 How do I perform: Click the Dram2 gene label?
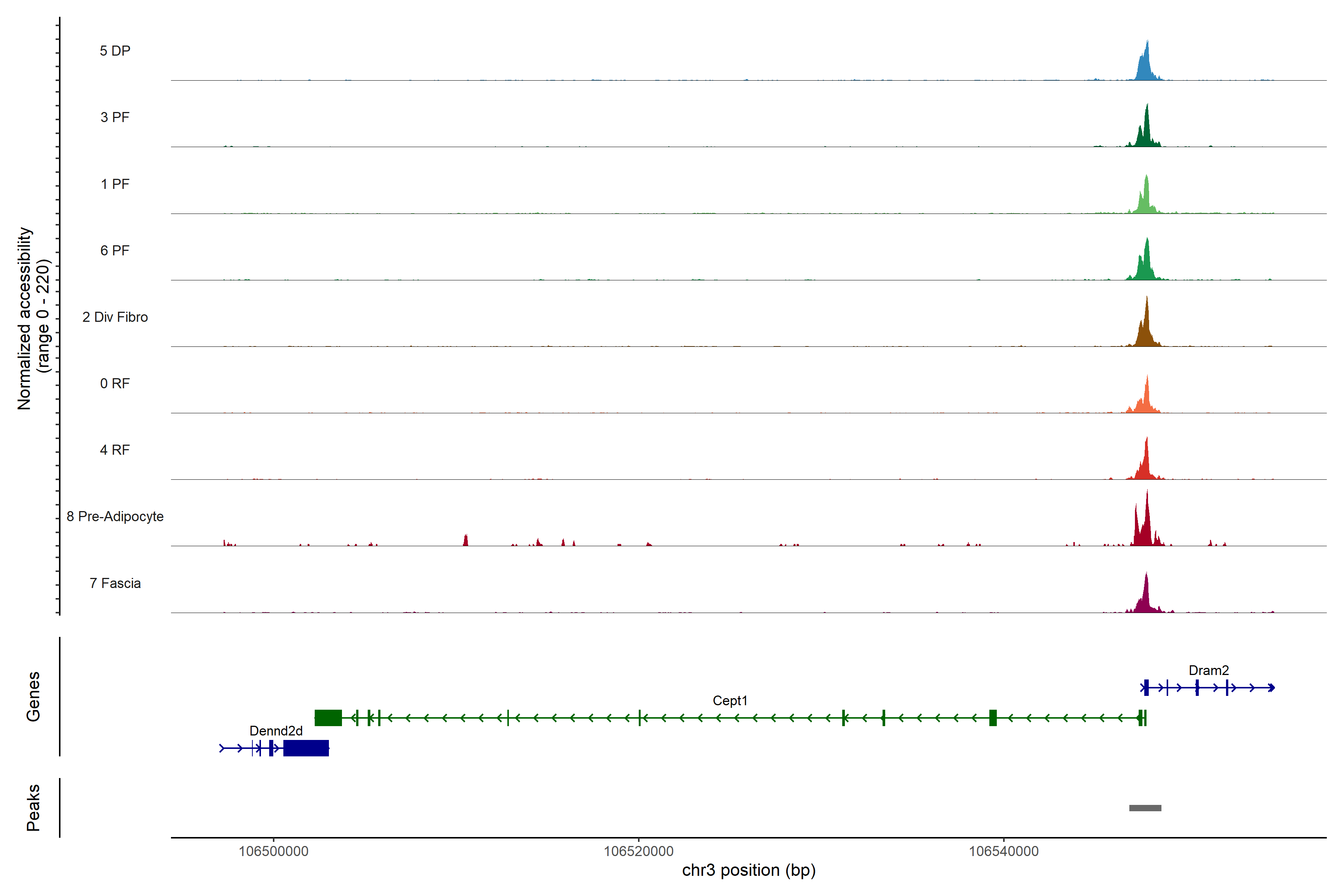click(1208, 670)
